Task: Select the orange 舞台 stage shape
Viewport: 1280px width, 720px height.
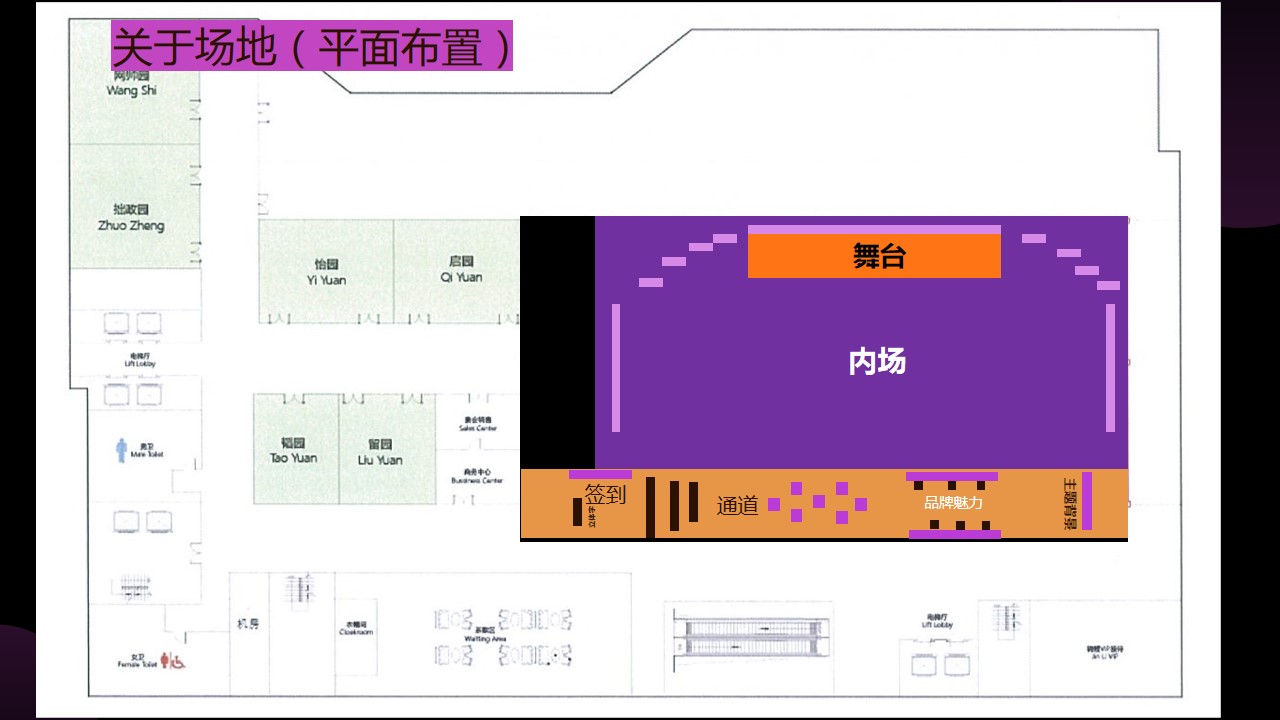Action: coord(874,256)
